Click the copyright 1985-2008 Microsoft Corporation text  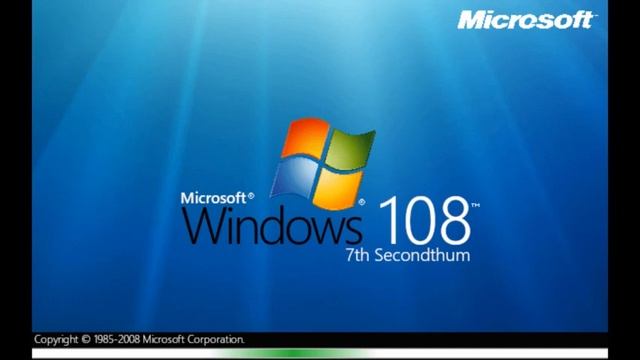coord(139,339)
